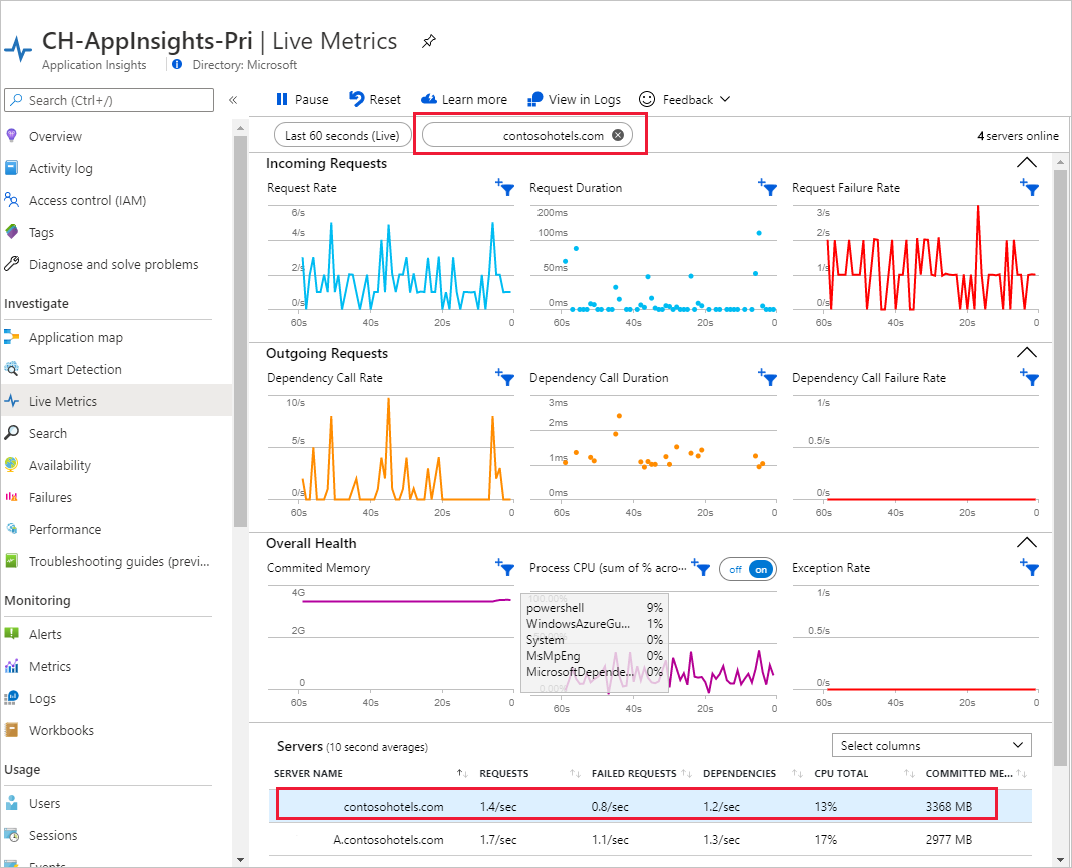The width and height of the screenshot is (1072, 868).
Task: Filter the Exception Rate chart
Action: click(1029, 568)
